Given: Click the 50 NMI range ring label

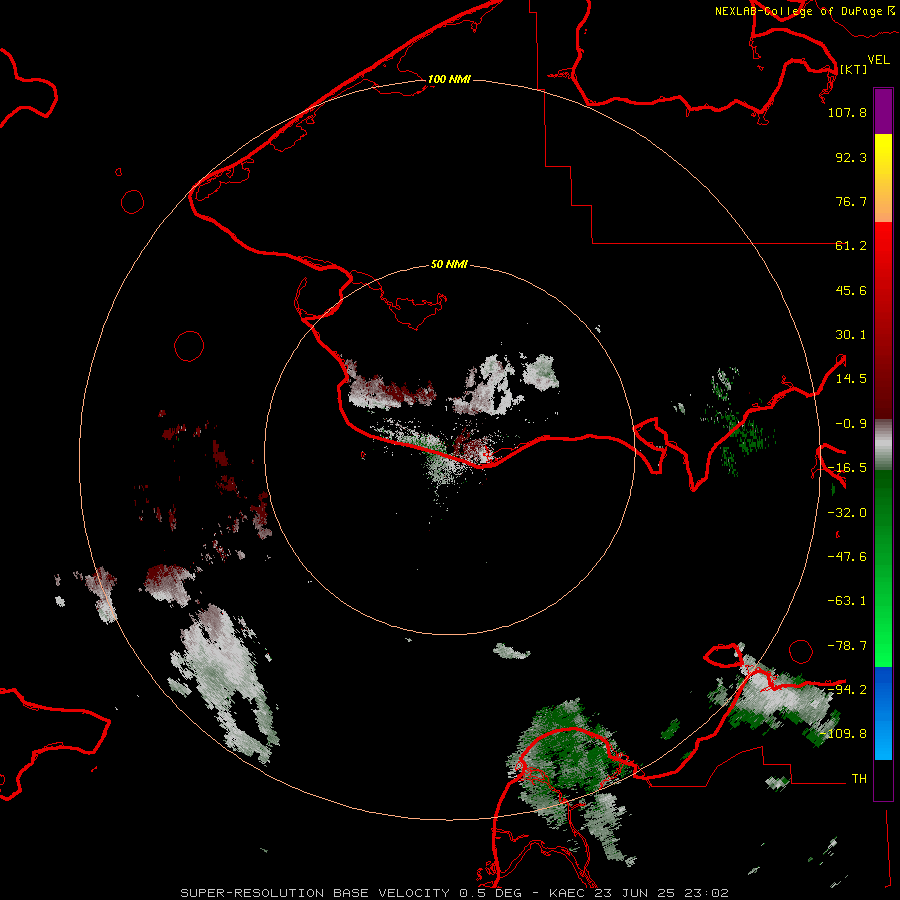Looking at the screenshot, I should [449, 264].
